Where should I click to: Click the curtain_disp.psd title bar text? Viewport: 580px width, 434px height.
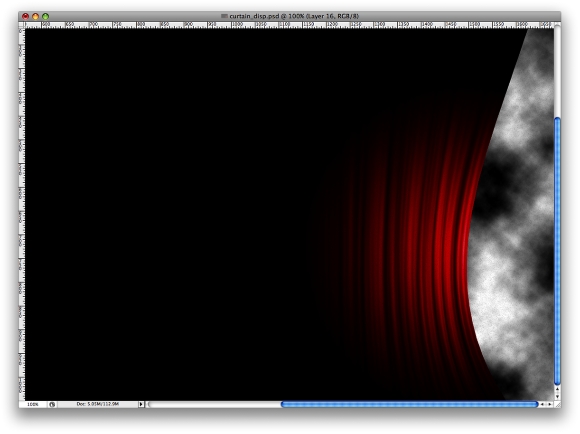click(x=294, y=16)
